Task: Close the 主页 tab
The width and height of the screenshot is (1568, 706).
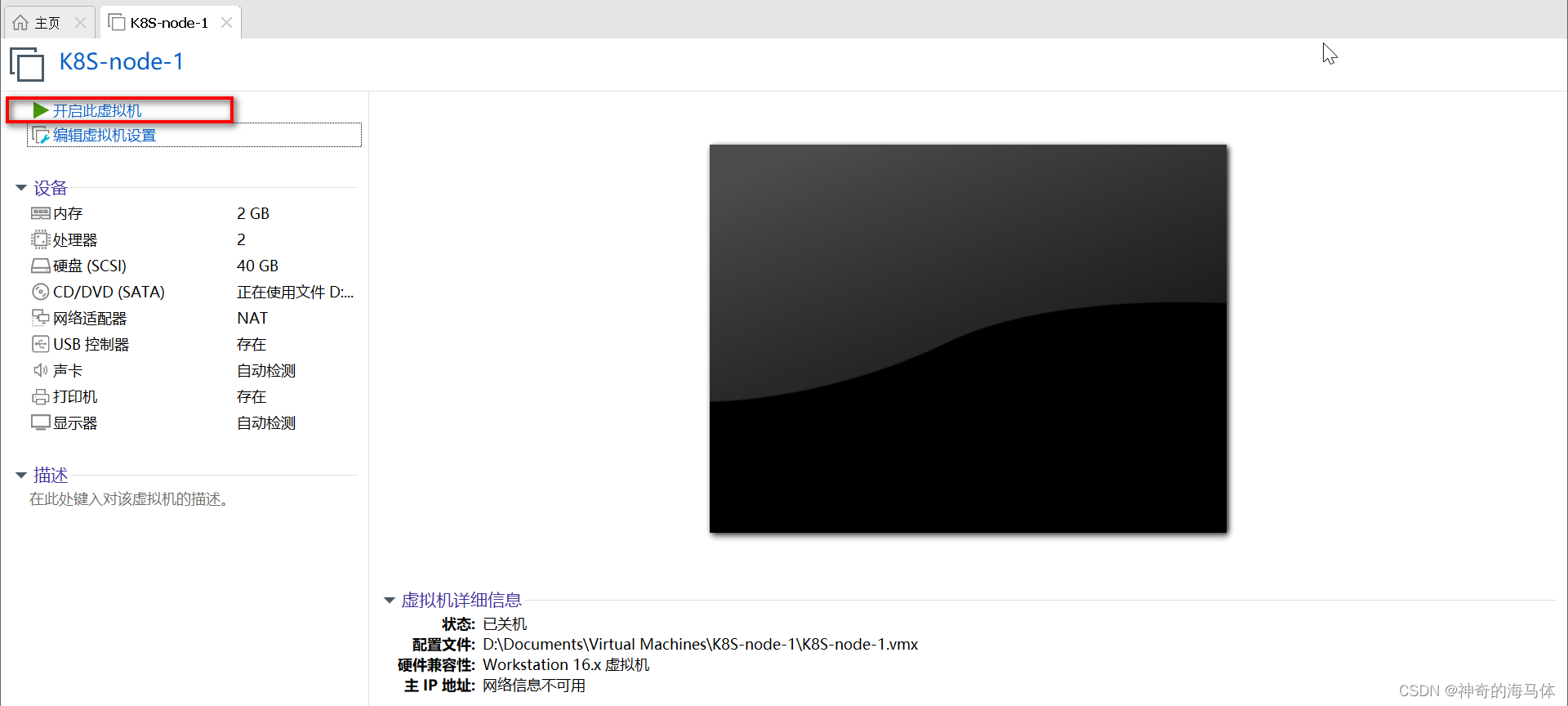Action: coord(81,23)
